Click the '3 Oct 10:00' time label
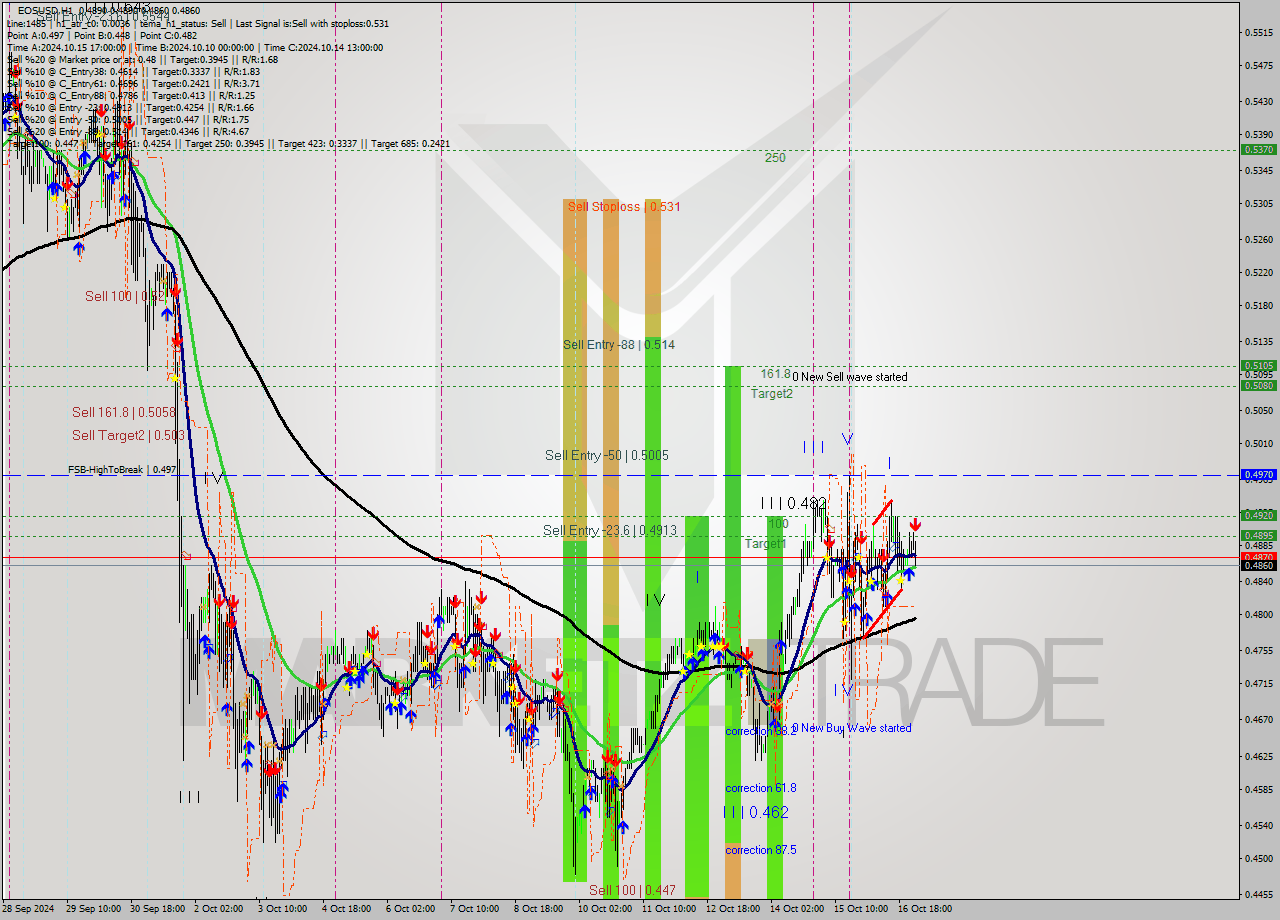Image resolution: width=1280 pixels, height=920 pixels. coord(282,909)
